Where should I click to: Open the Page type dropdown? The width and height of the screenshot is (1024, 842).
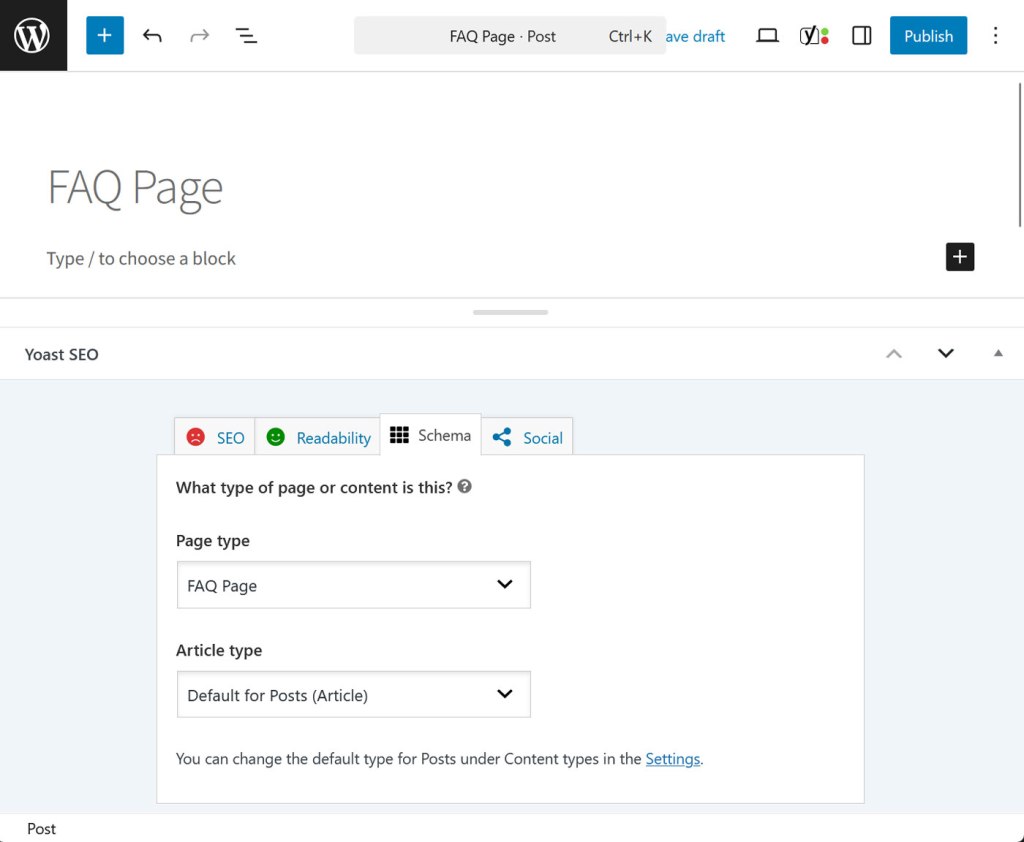click(x=353, y=585)
